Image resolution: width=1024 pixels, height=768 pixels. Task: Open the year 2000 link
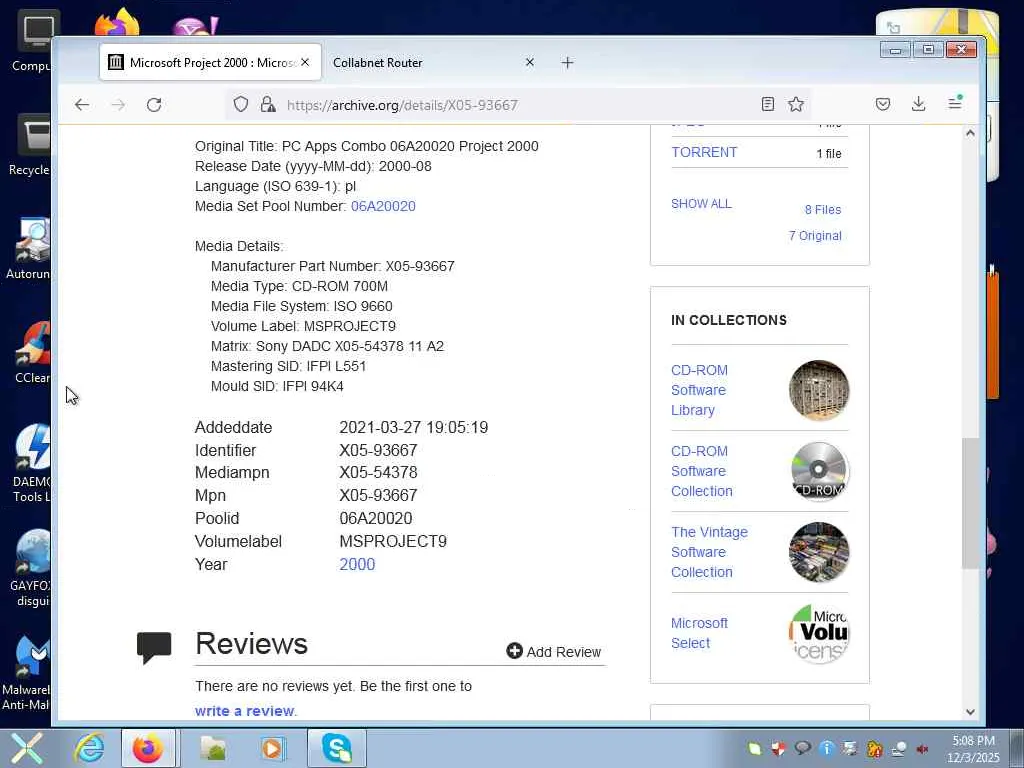(357, 564)
